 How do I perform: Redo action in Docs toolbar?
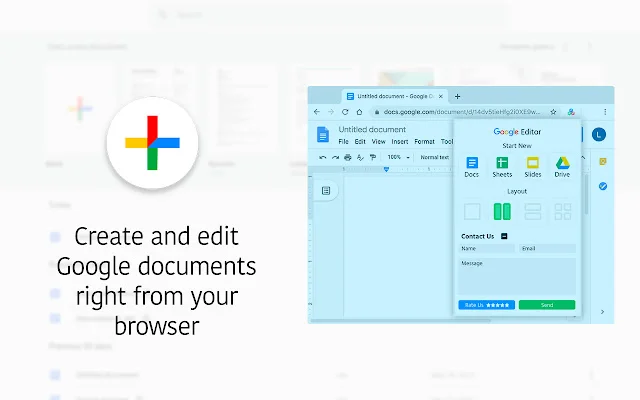[x=335, y=157]
